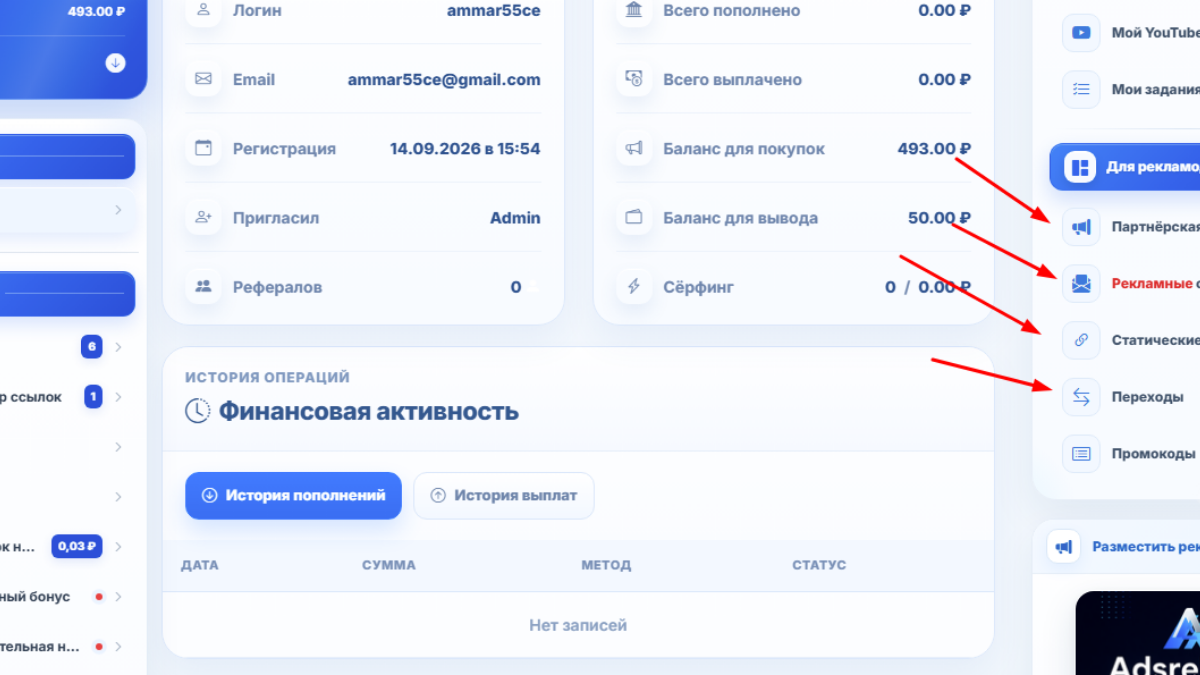The width and height of the screenshot is (1200, 675).
Task: Click the СТАТУС column header
Action: click(x=819, y=565)
